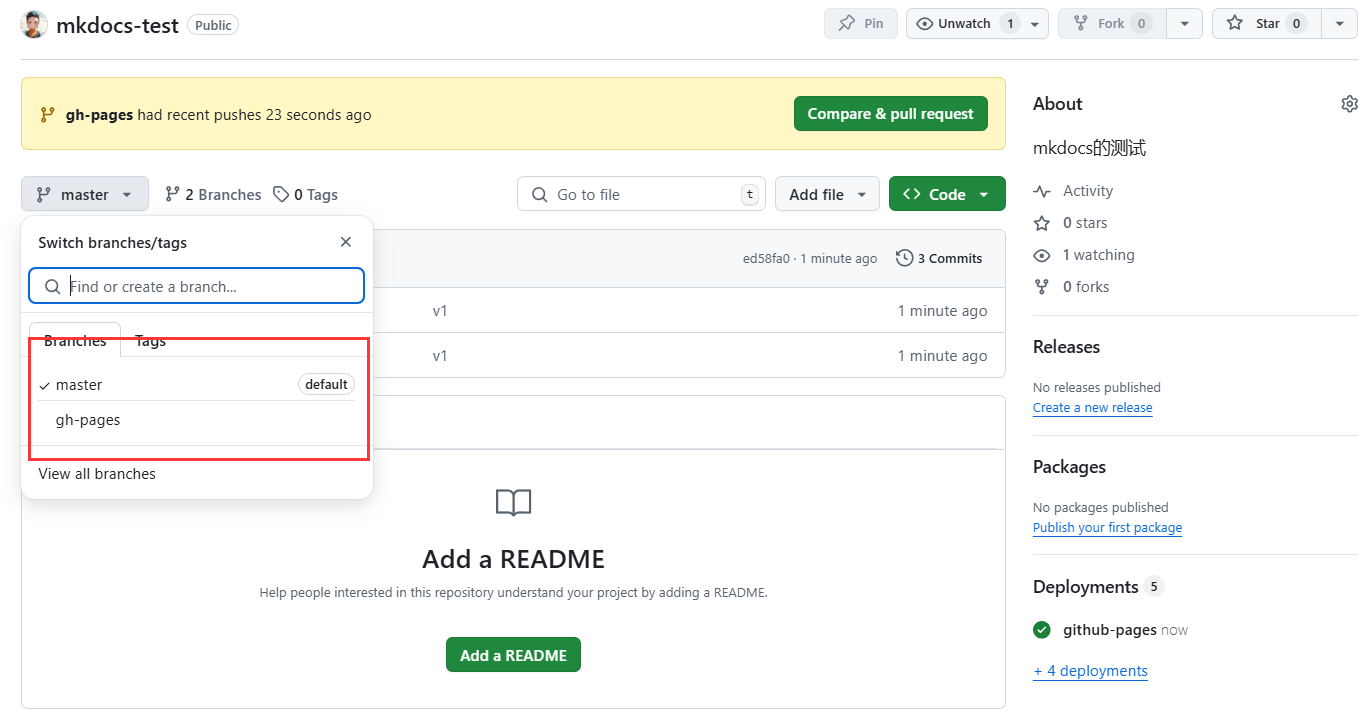Viewport: 1372px width, 721px height.
Task: Click the default badge on master
Action: point(326,384)
